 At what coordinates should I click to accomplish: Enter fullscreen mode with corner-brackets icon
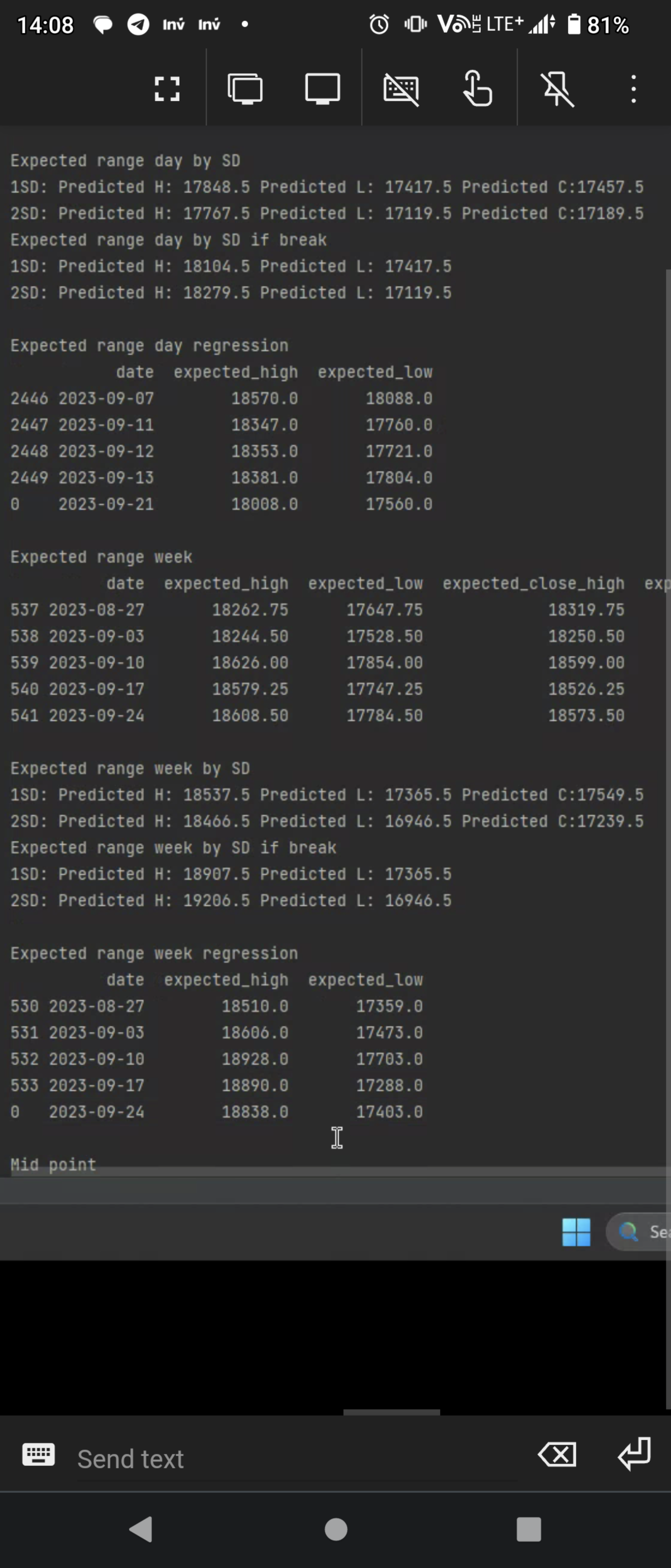(167, 89)
